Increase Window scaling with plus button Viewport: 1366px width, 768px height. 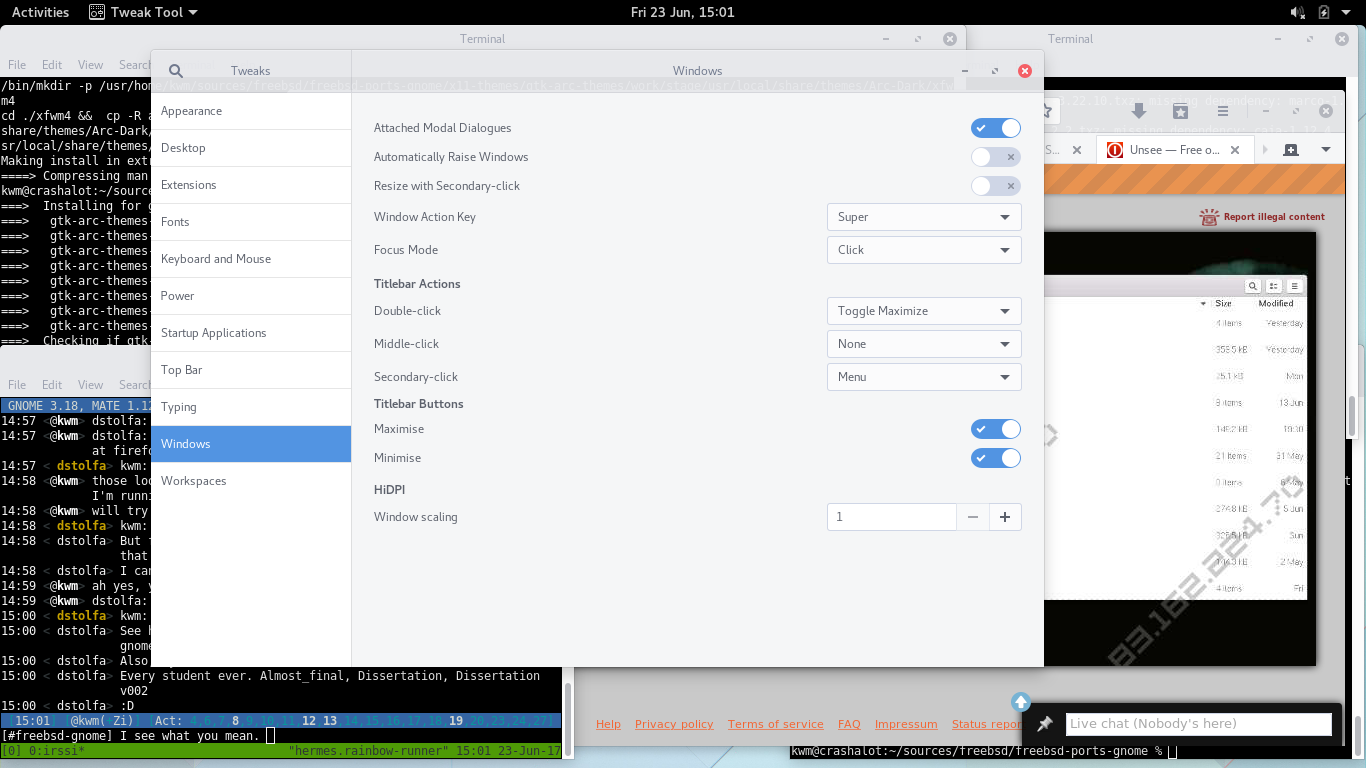[1005, 517]
